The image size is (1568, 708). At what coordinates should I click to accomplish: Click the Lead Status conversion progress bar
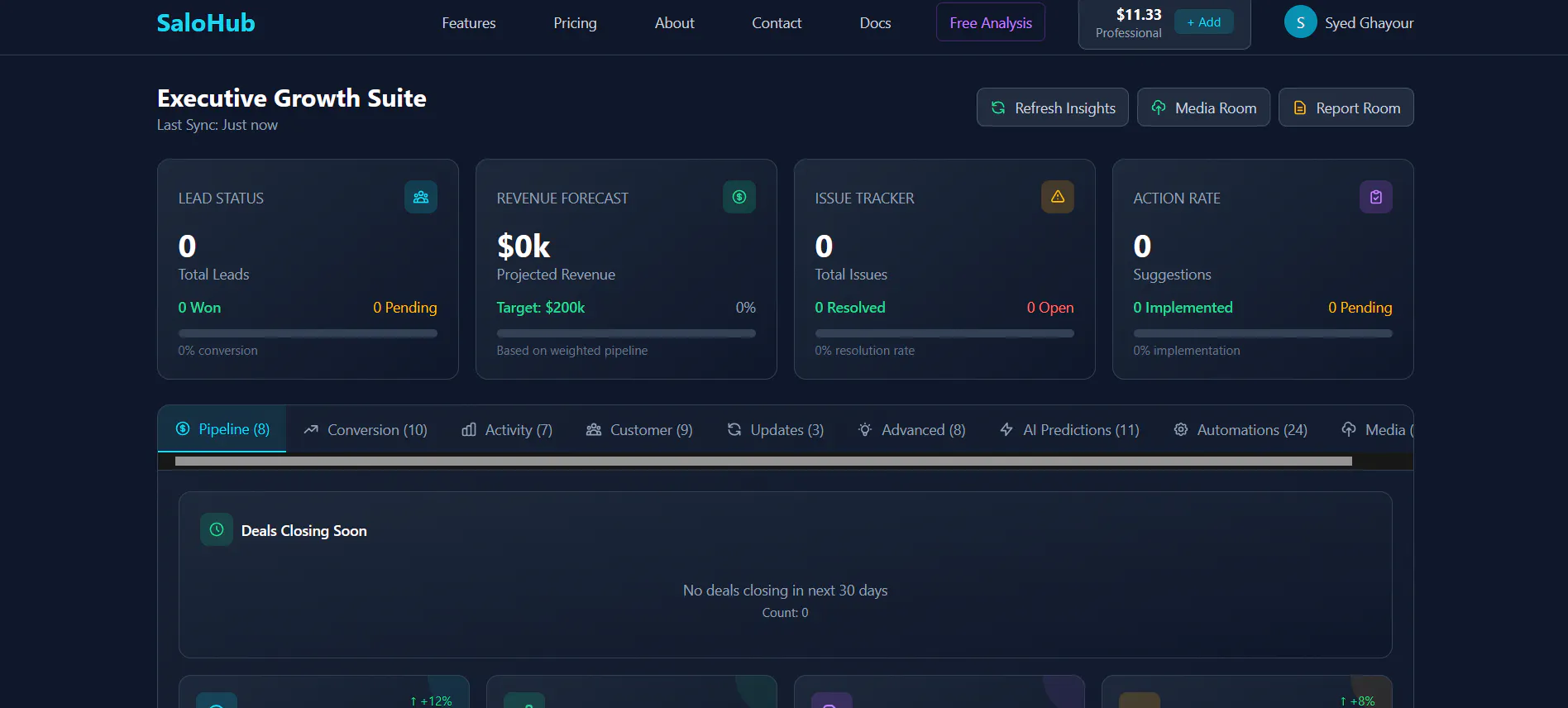tap(308, 333)
